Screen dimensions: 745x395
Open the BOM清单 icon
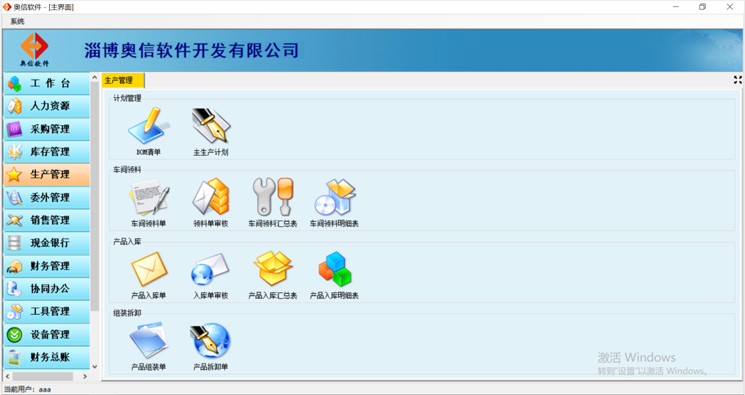[x=149, y=126]
